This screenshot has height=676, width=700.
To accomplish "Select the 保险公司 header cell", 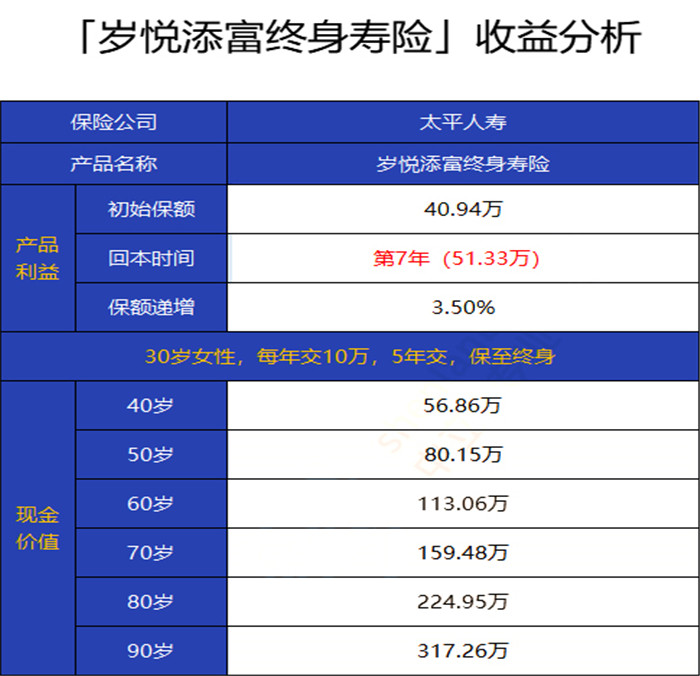I will click(x=114, y=122).
